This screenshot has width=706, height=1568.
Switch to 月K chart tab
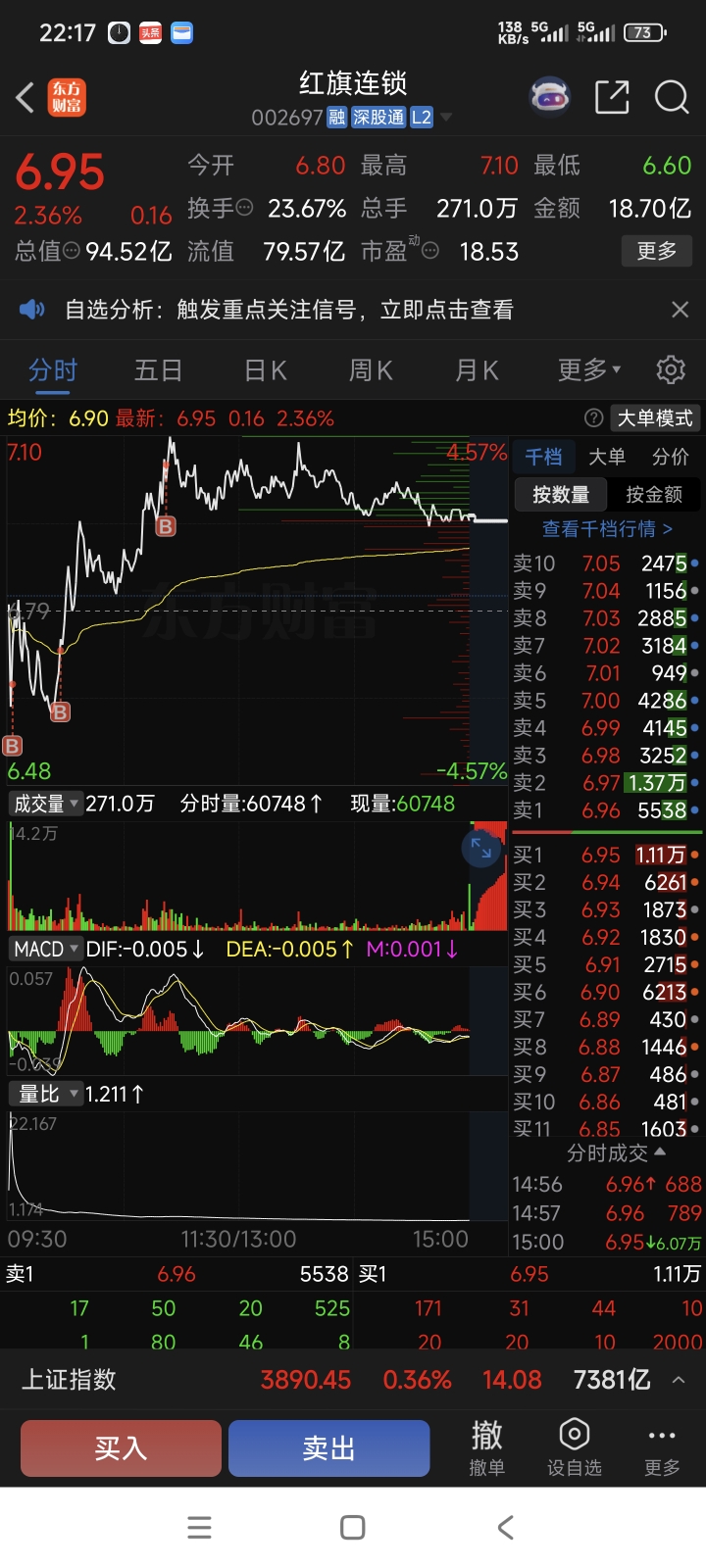coord(477,369)
